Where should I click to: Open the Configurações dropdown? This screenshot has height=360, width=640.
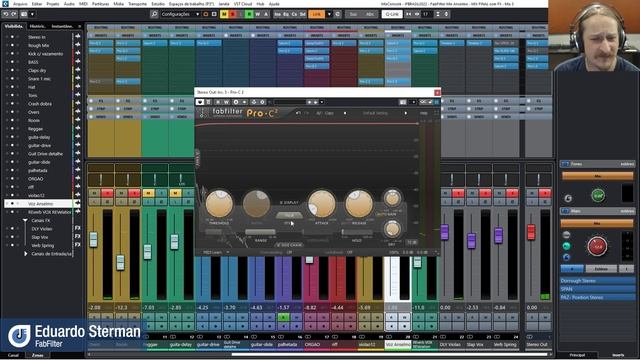[180, 14]
